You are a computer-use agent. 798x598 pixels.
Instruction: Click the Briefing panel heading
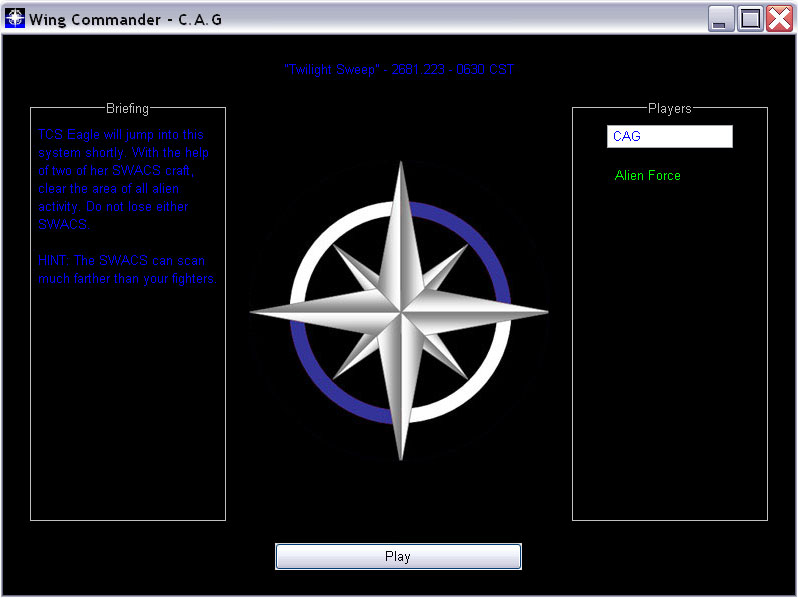[127, 108]
